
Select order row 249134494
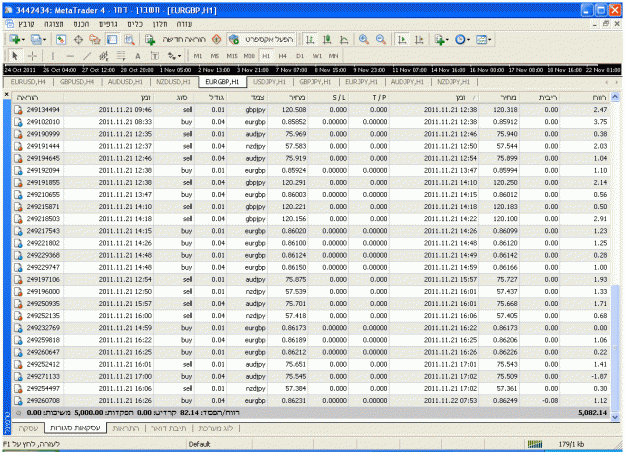pyautogui.click(x=311, y=110)
